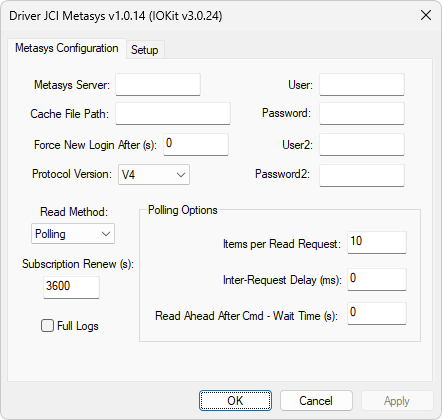Select the Metasys Configuration tab
The width and height of the screenshot is (442, 420).
67,48
